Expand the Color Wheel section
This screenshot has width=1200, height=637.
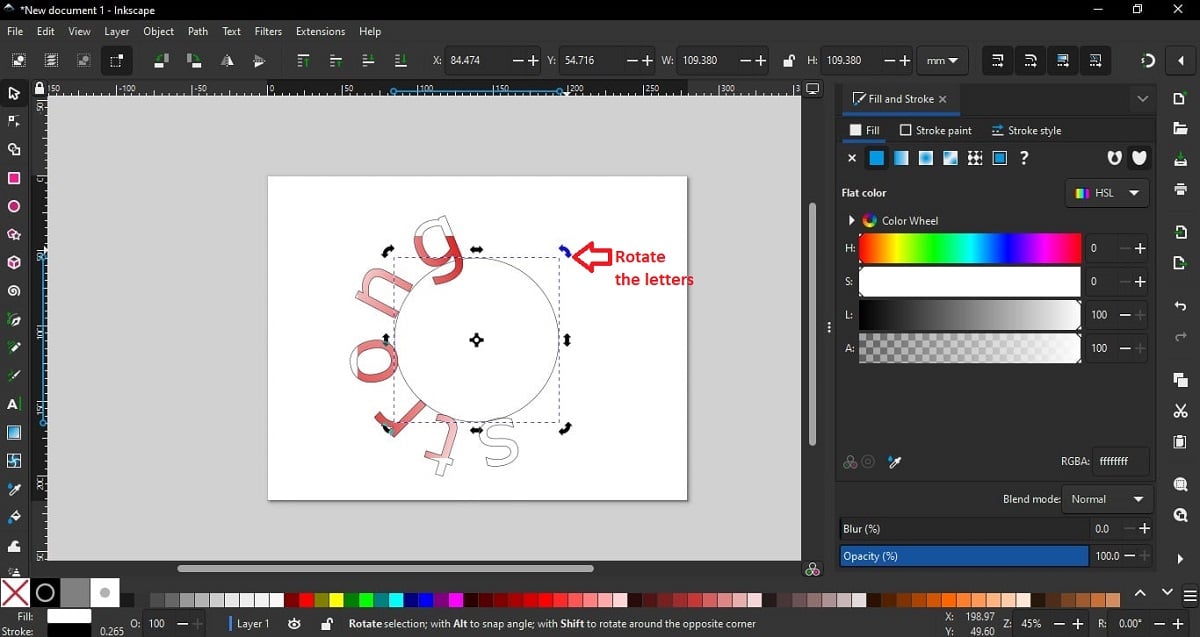(x=852, y=221)
